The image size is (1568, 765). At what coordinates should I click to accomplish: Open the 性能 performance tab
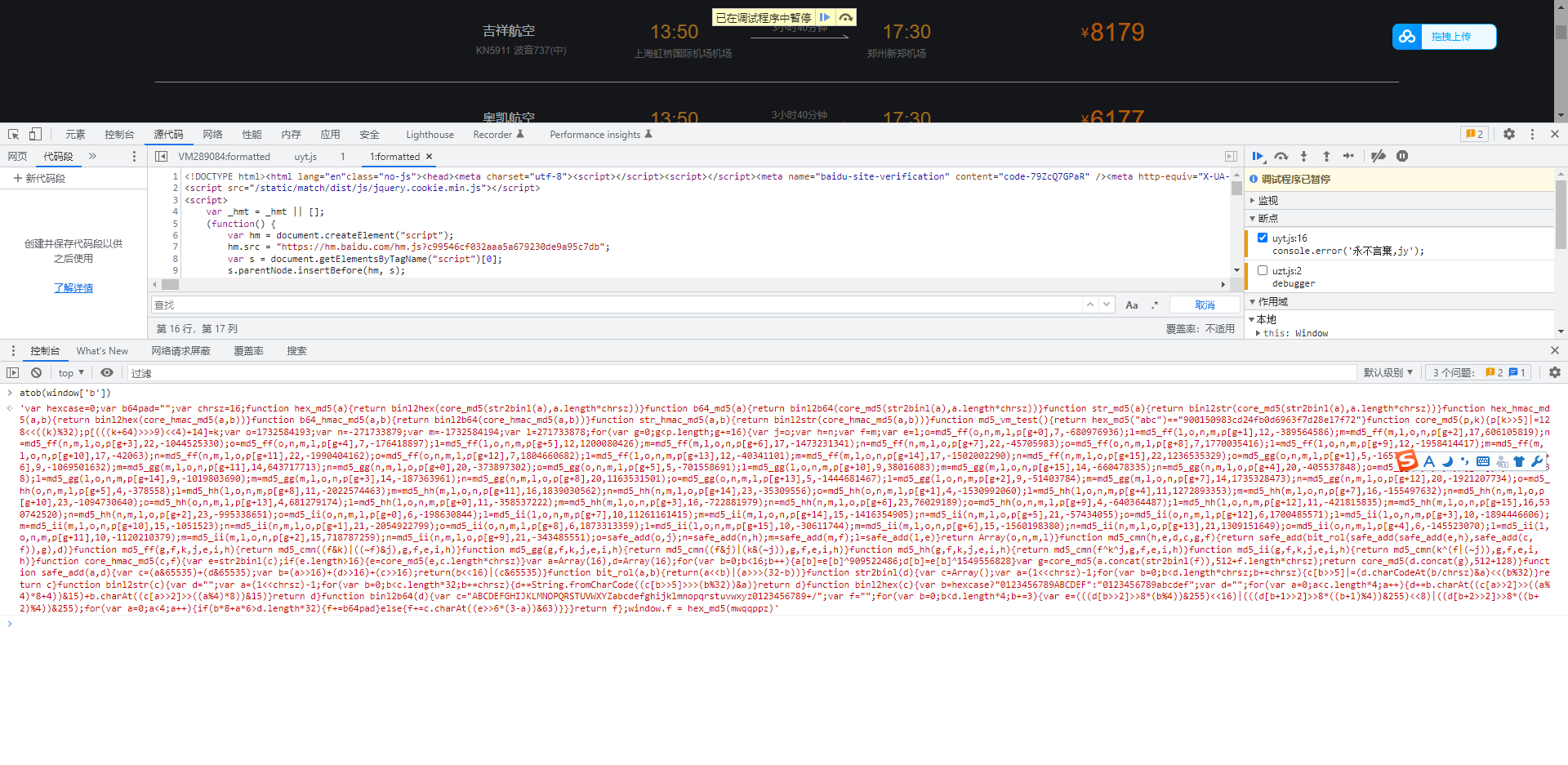252,134
